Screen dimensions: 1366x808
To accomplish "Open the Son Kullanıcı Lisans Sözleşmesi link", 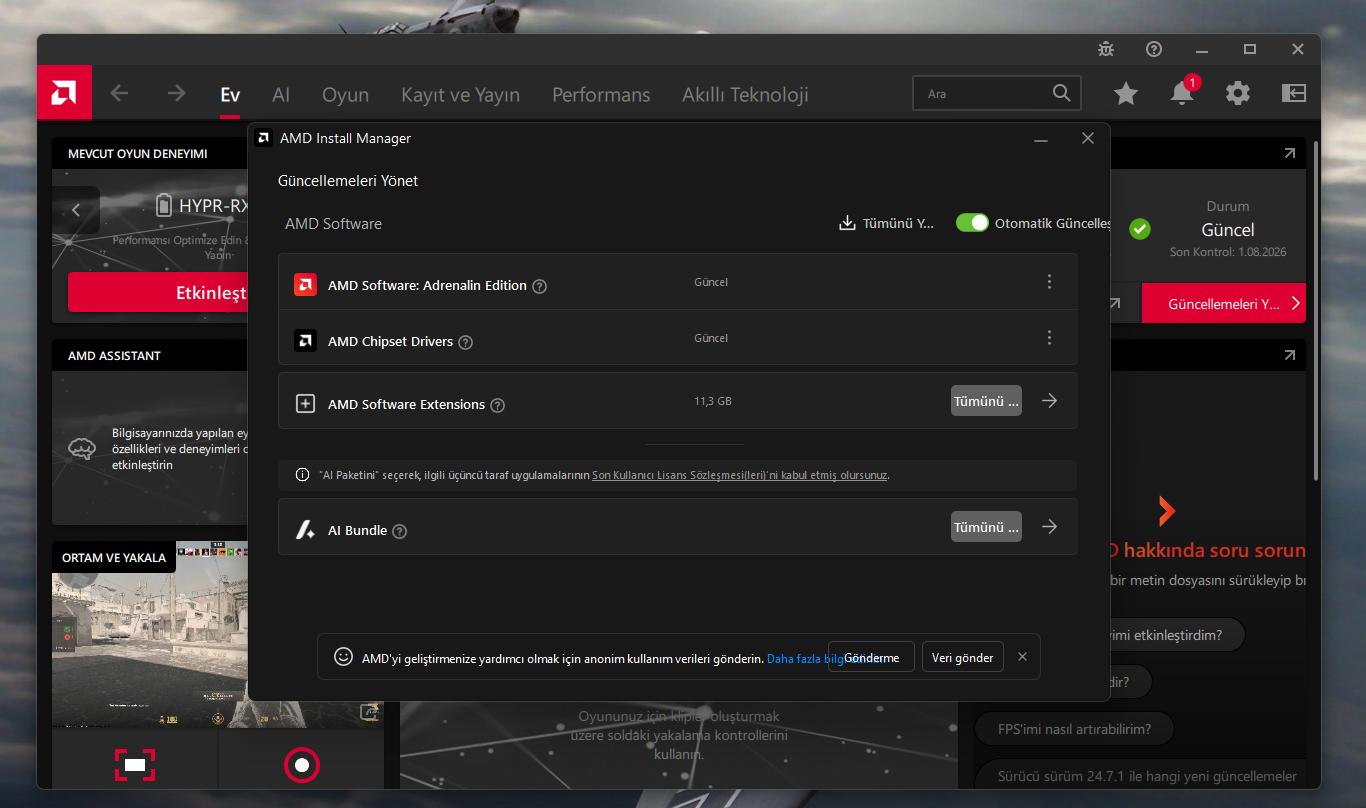I will 740,475.
